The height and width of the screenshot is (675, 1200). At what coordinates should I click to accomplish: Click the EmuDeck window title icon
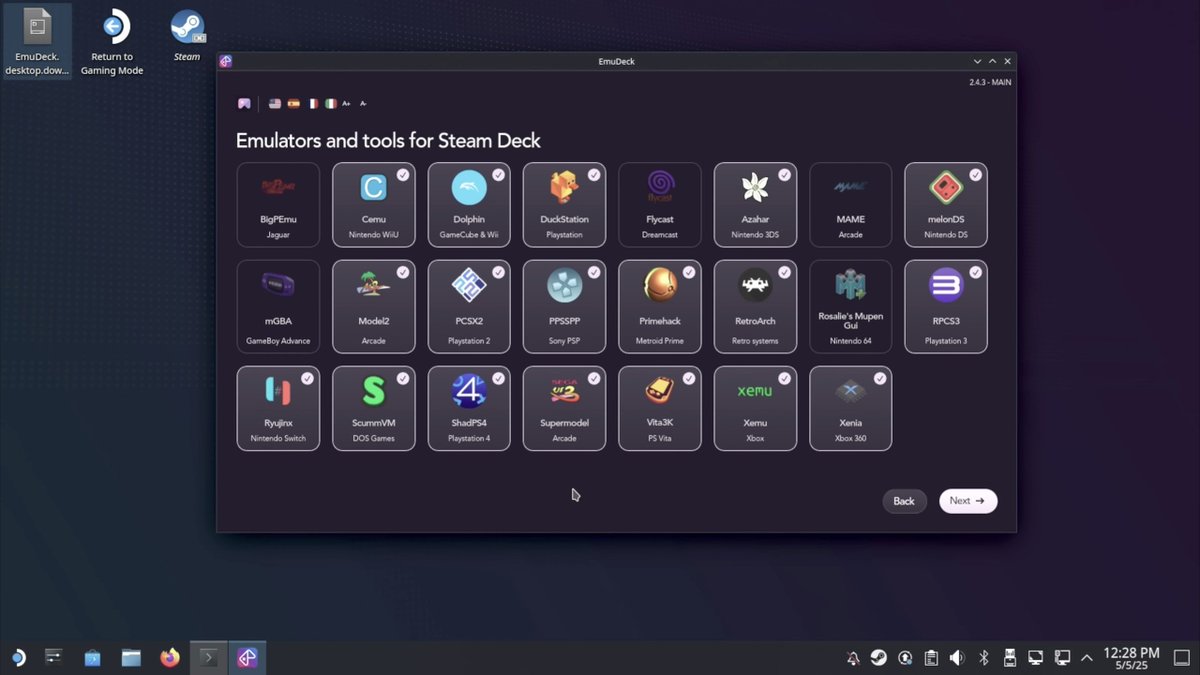coord(226,61)
